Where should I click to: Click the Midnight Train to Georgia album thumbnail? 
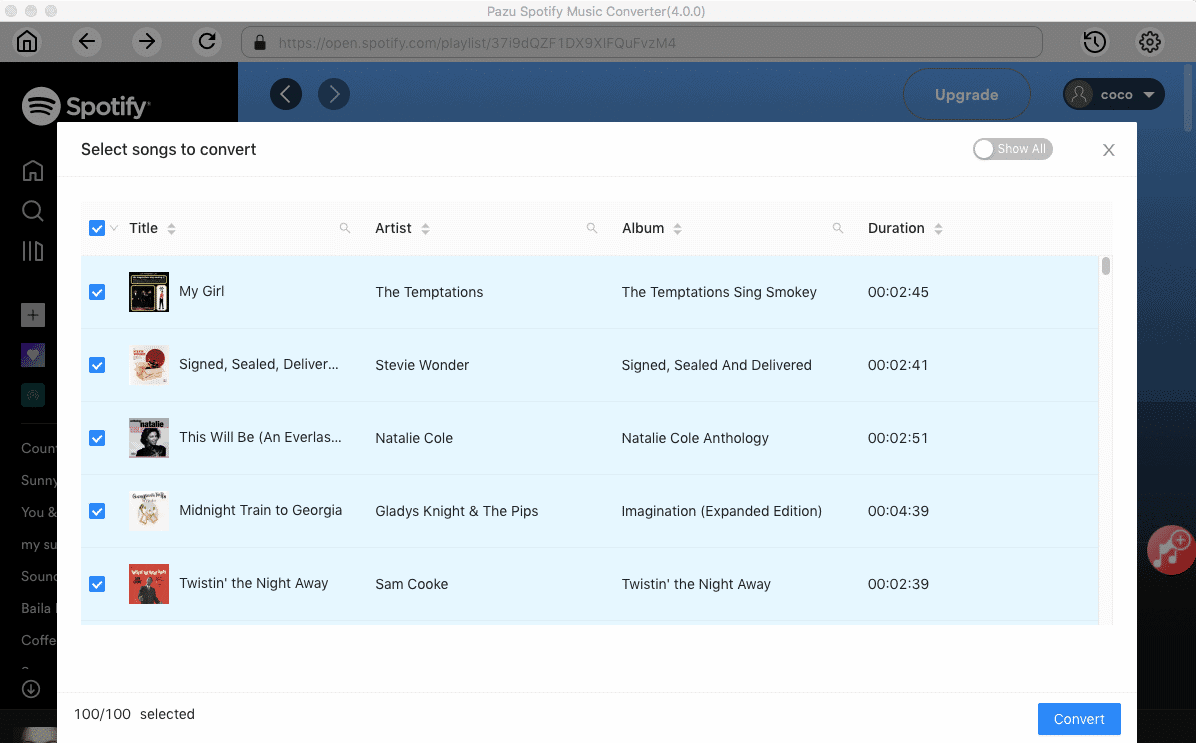149,511
